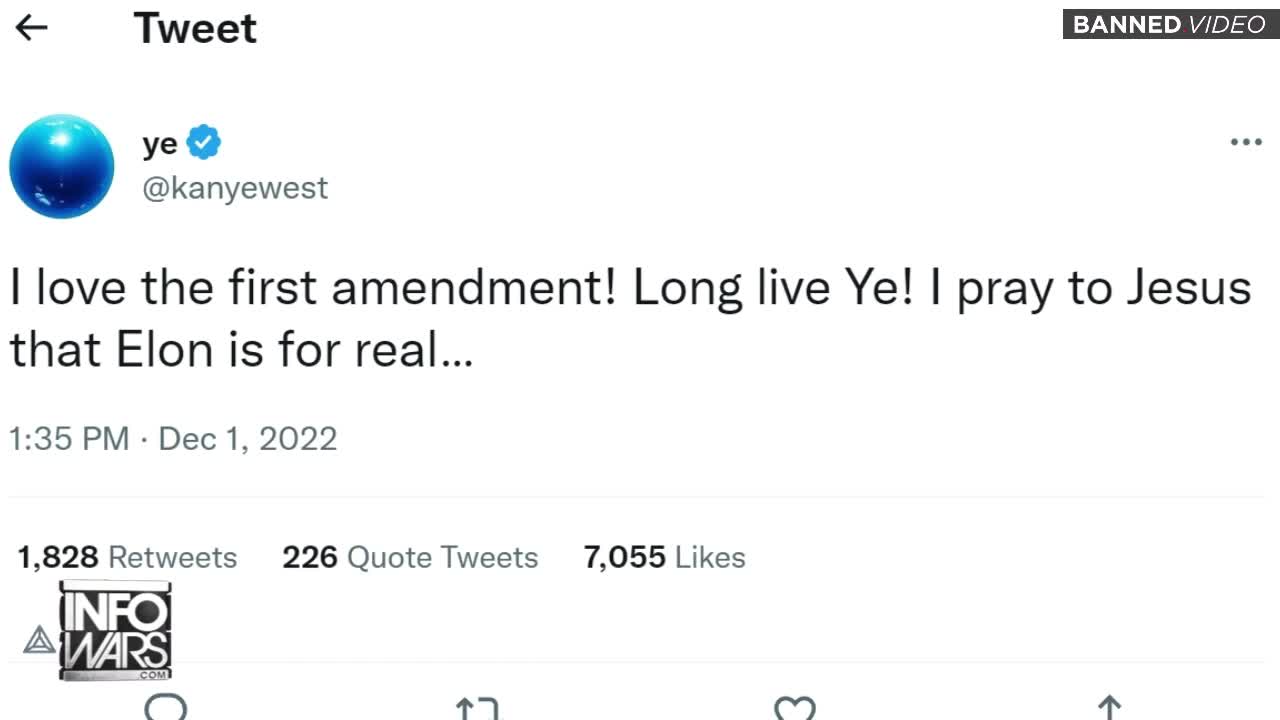Image resolution: width=1280 pixels, height=720 pixels.
Task: Reply to the tweet via speech-bubble icon
Action: pyautogui.click(x=165, y=708)
